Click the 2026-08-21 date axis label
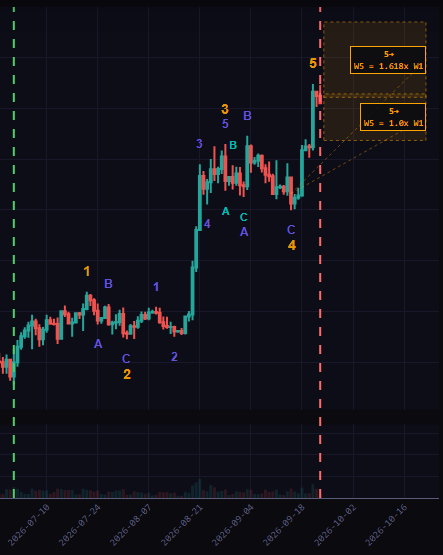The height and width of the screenshot is (555, 443). [182, 525]
